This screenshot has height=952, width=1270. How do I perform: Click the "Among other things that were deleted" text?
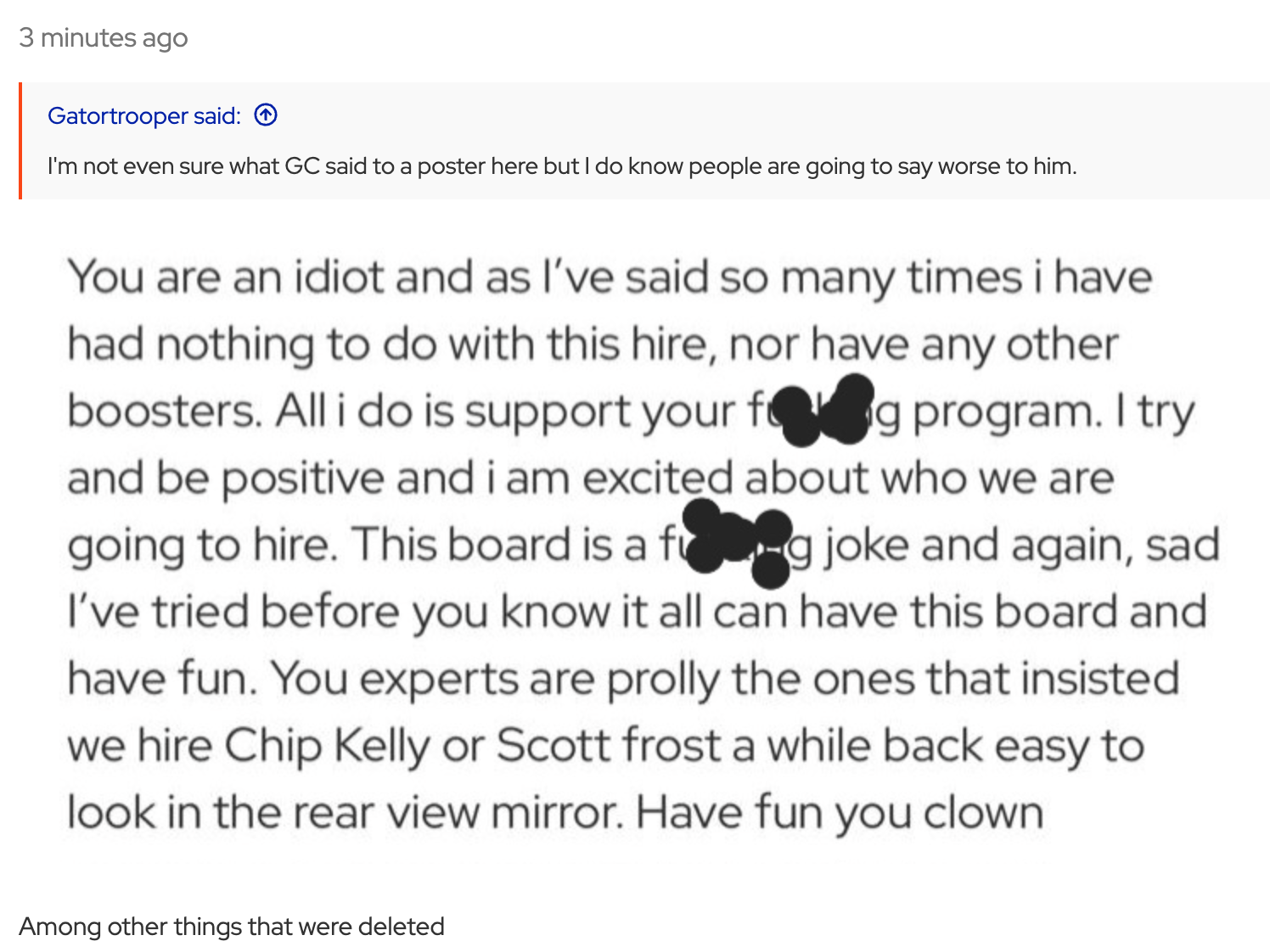click(232, 926)
